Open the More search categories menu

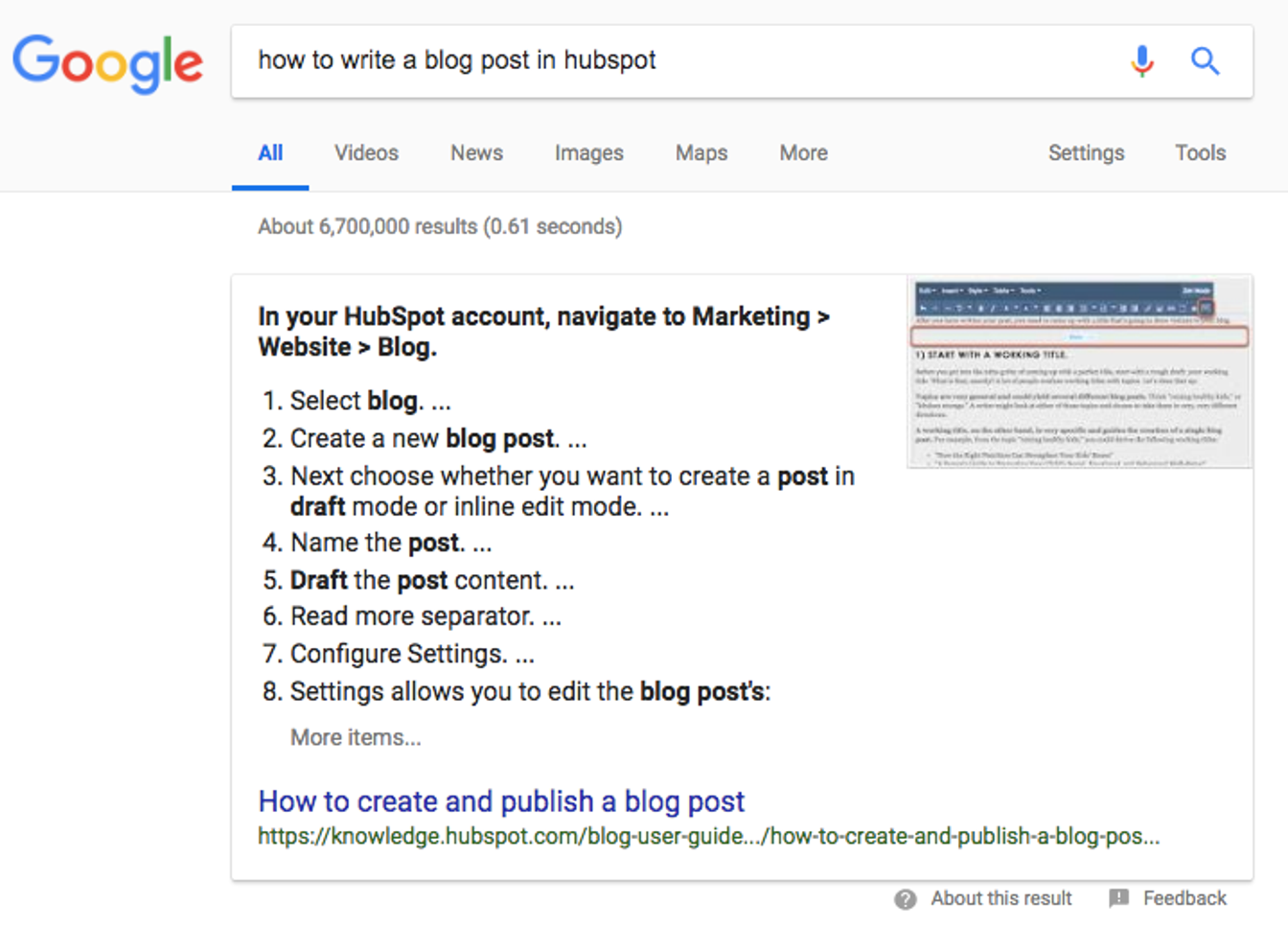coord(803,153)
